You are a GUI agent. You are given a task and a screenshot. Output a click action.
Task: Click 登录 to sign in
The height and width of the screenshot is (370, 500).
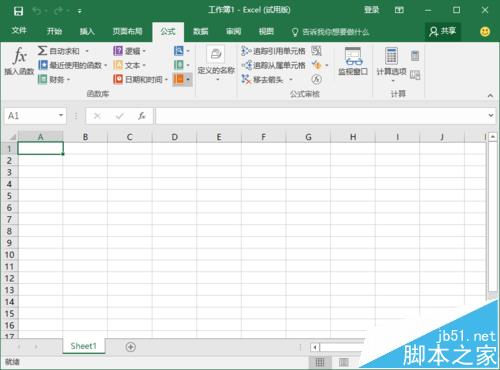click(x=371, y=10)
